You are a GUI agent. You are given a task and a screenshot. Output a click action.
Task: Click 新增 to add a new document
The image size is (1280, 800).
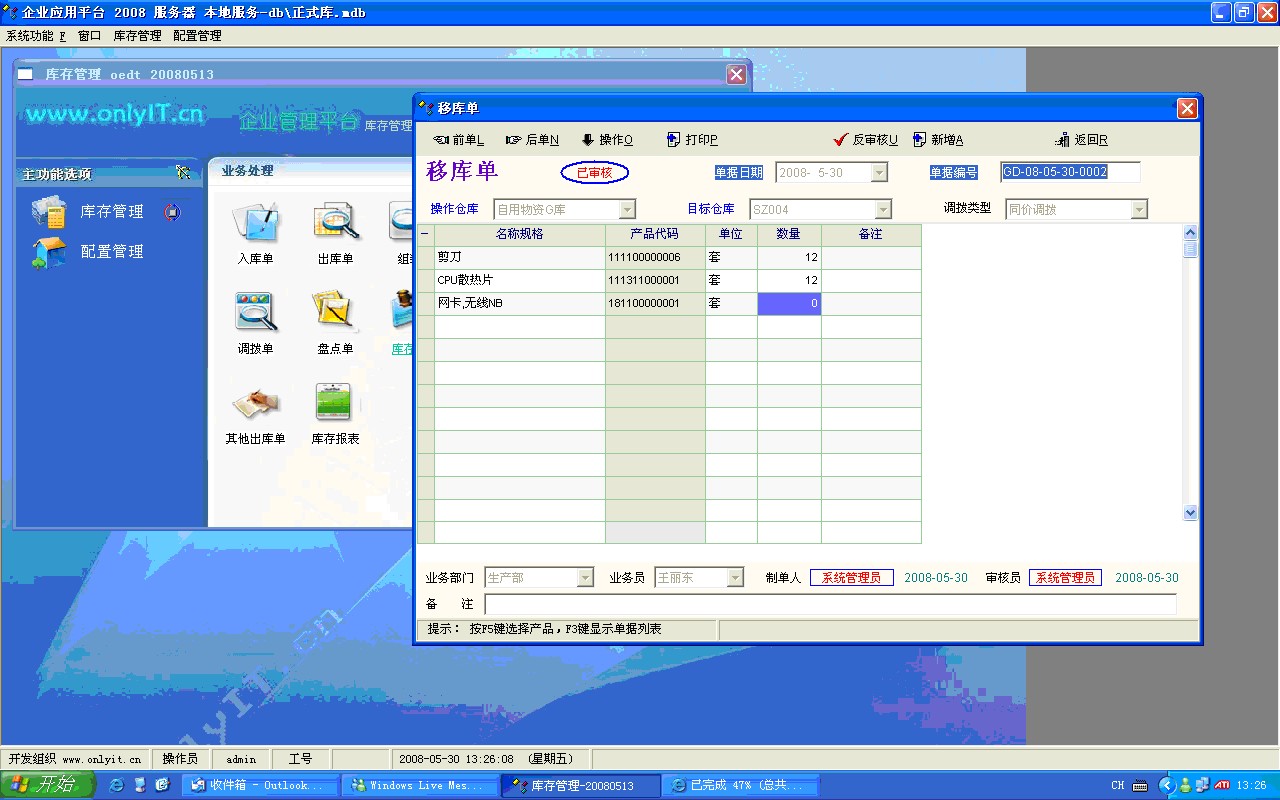[938, 140]
